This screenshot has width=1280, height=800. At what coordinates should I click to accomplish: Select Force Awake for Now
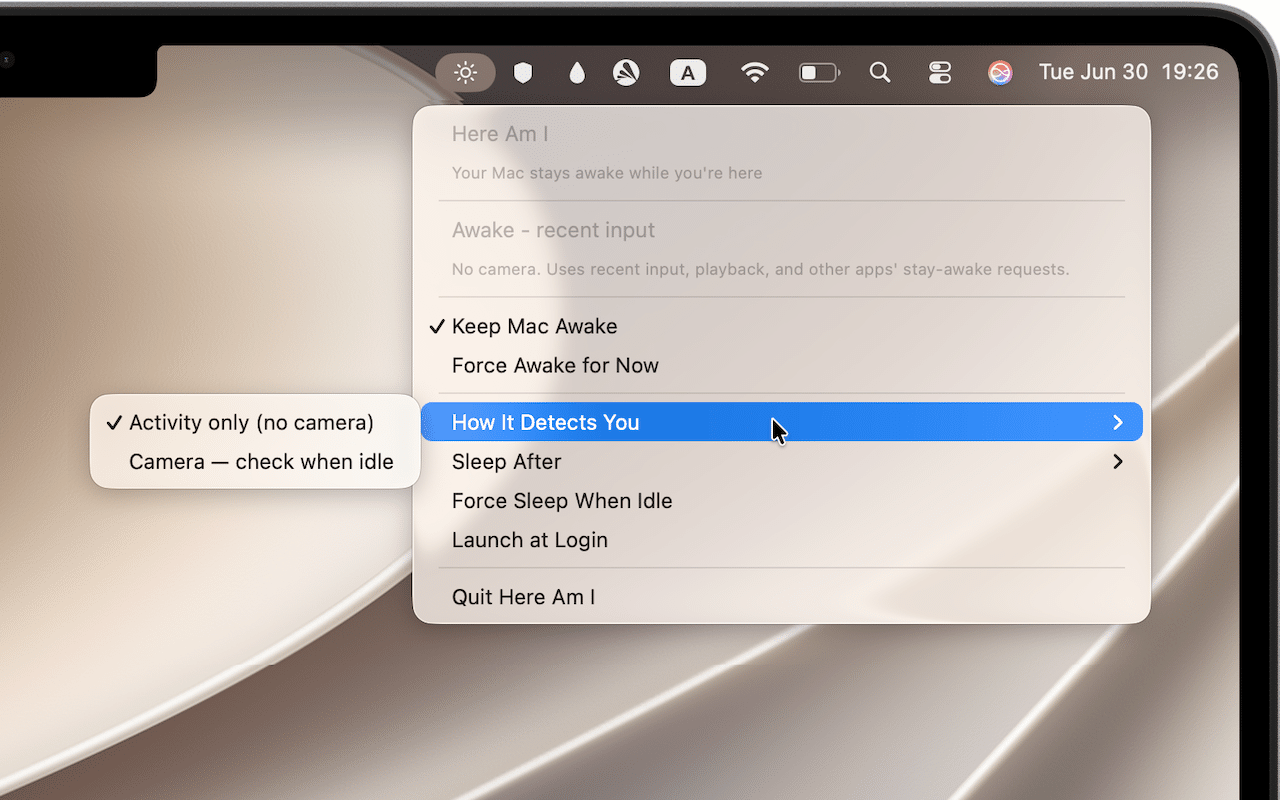pos(782,365)
